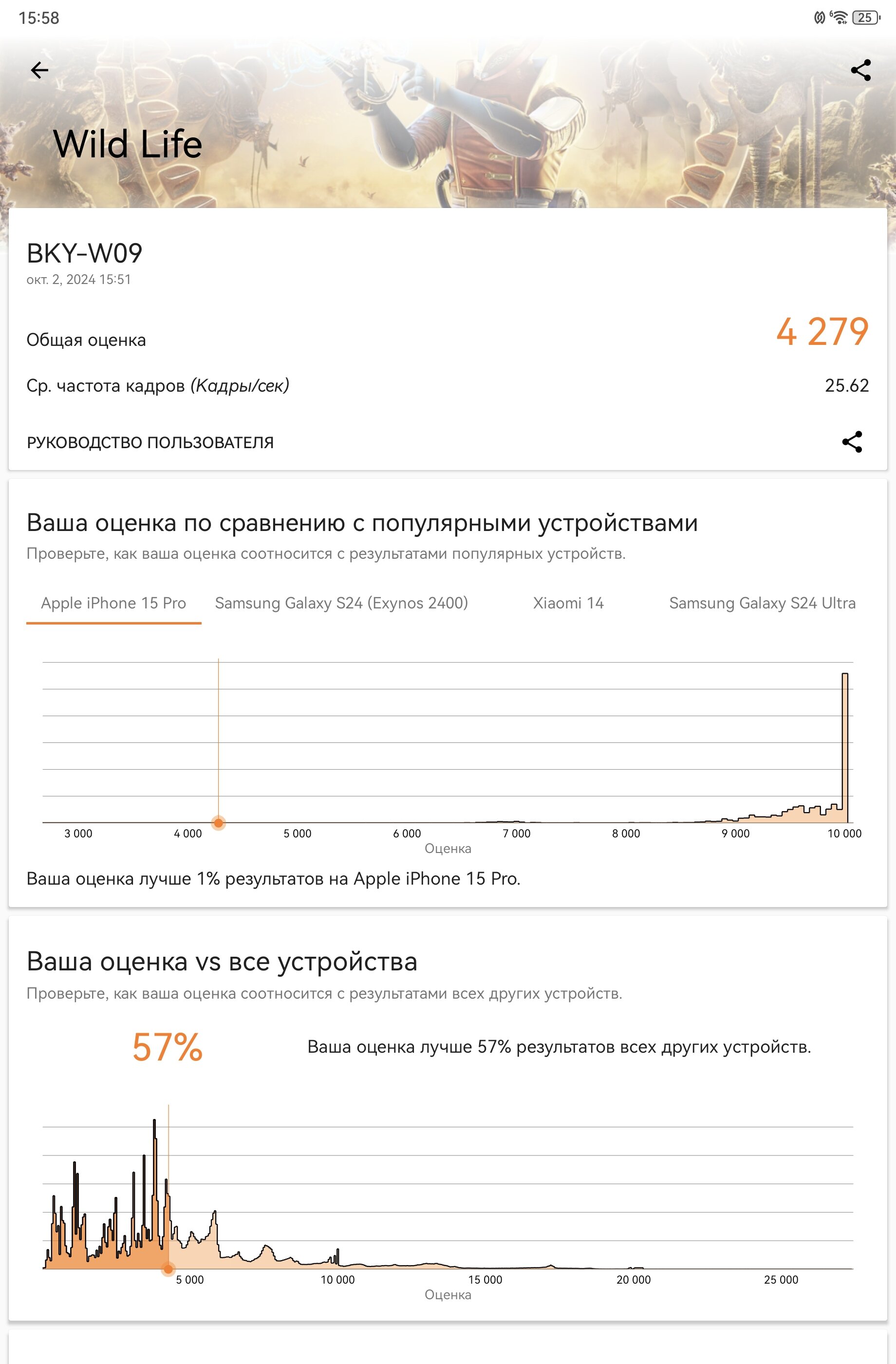Tap the clock showing 15:58
Viewport: 896px width, 1364px height.
39,18
